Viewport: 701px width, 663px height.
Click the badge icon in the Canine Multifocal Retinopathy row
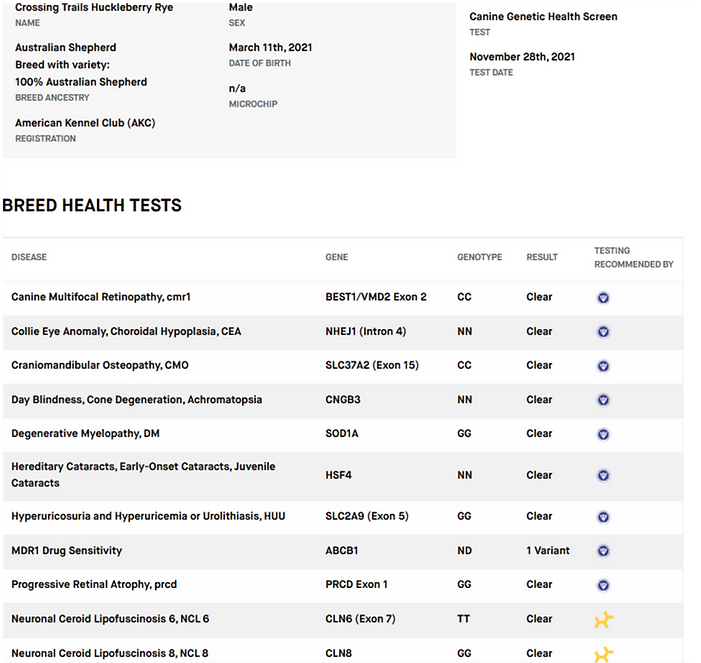coord(603,298)
